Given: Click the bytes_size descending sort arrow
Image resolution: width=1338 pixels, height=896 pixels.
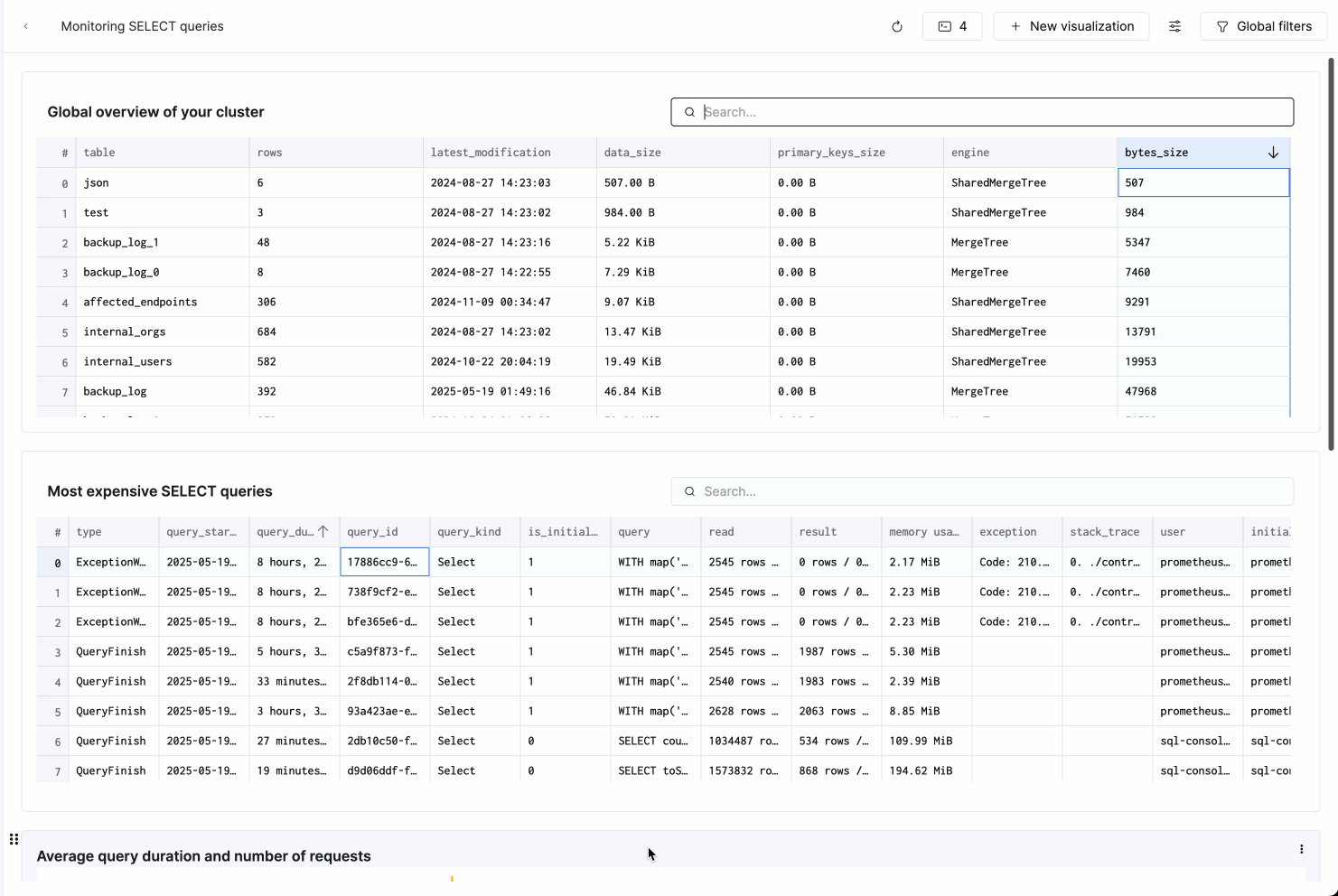Looking at the screenshot, I should (x=1273, y=153).
